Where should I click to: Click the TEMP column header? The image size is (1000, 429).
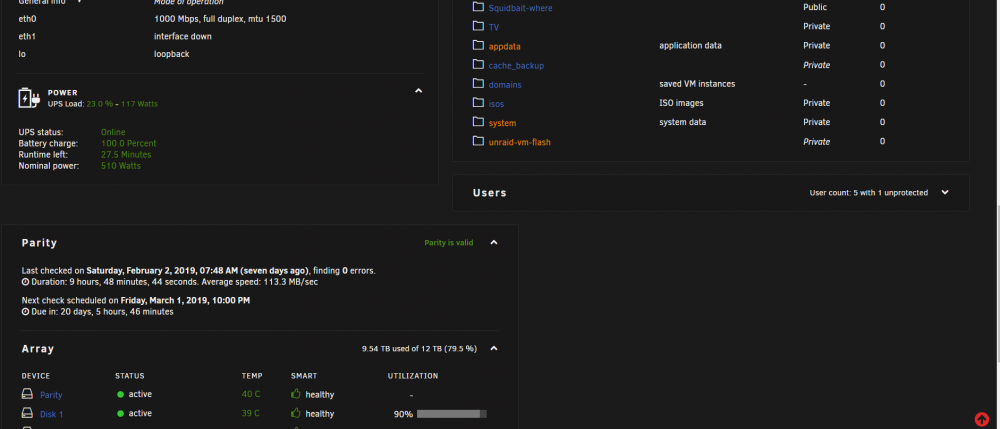(252, 376)
